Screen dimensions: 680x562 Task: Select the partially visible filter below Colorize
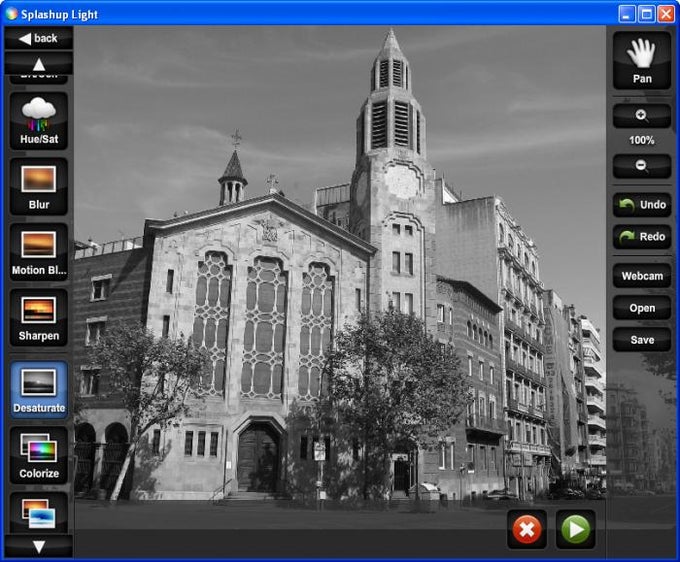coord(39,513)
